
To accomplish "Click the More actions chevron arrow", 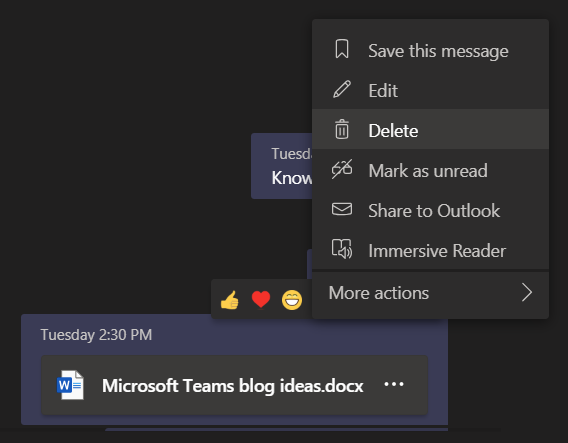I will tap(527, 292).
